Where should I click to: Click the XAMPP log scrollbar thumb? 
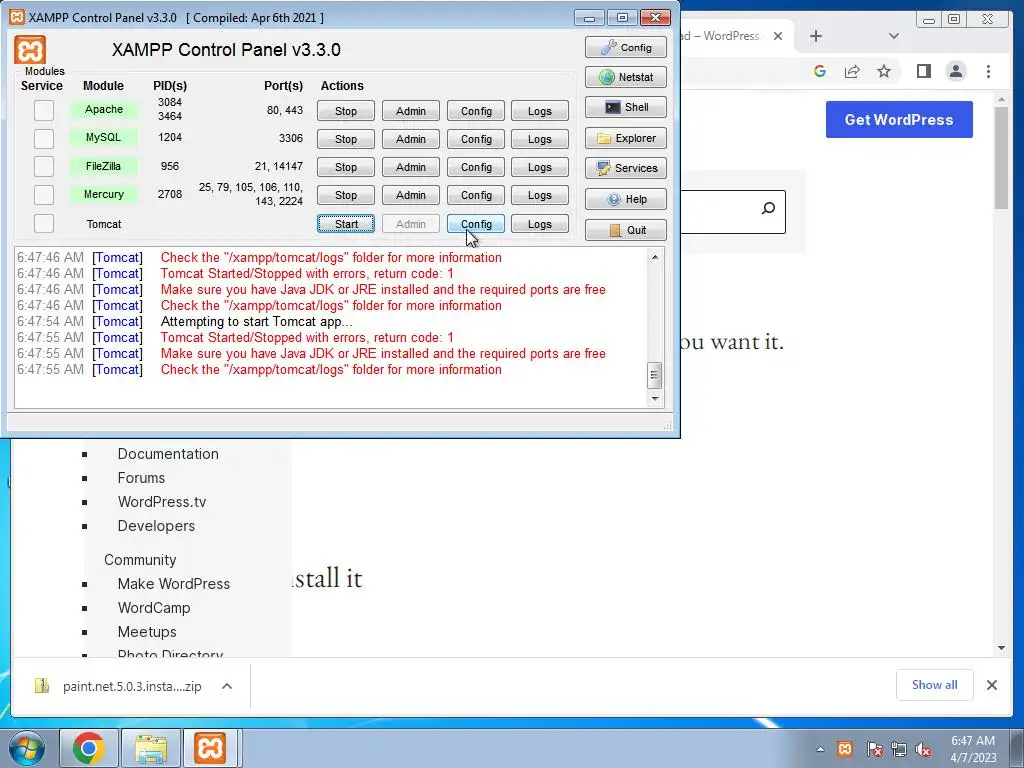pos(654,376)
